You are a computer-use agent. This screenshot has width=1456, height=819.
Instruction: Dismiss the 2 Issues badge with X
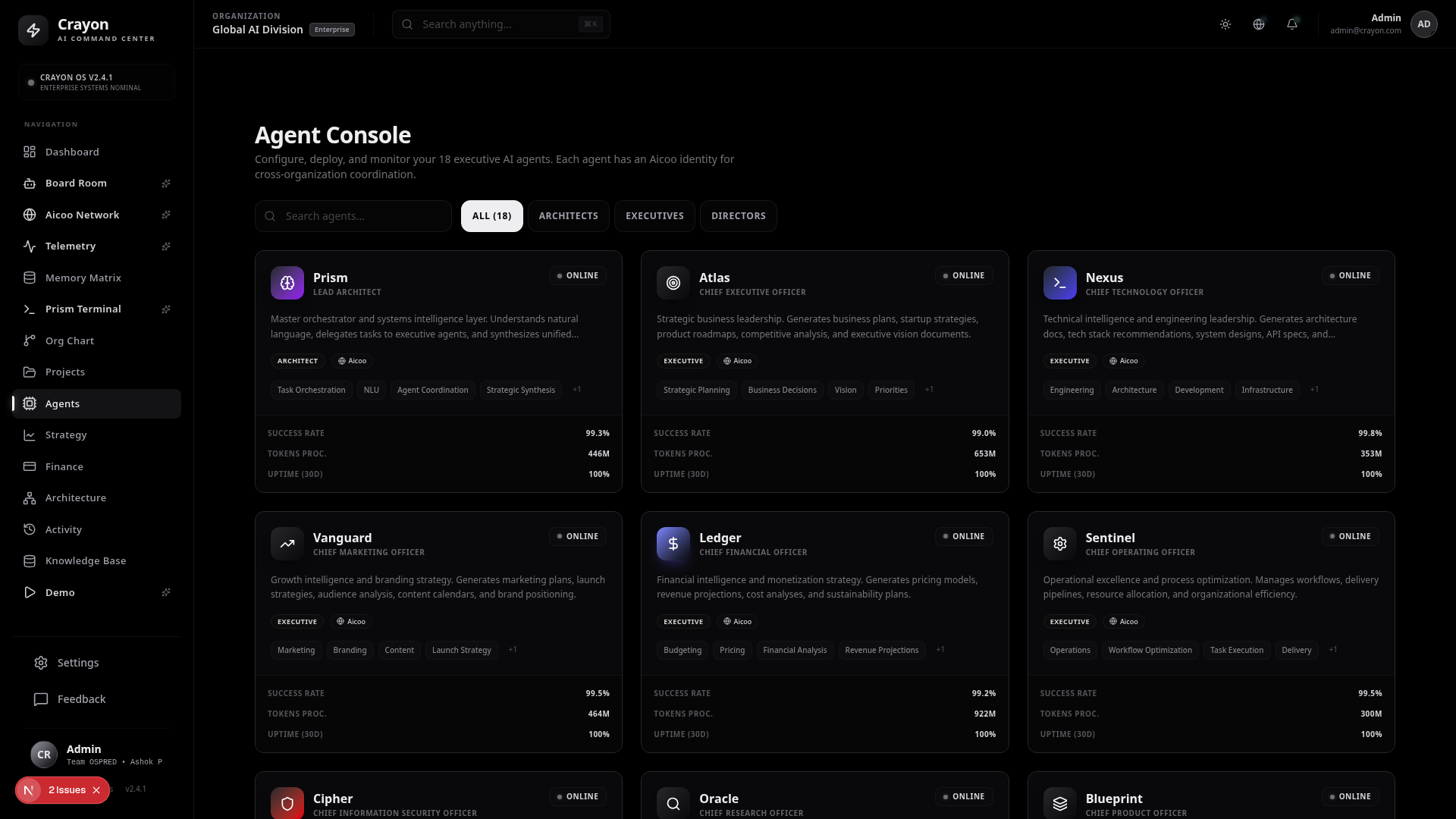click(96, 790)
